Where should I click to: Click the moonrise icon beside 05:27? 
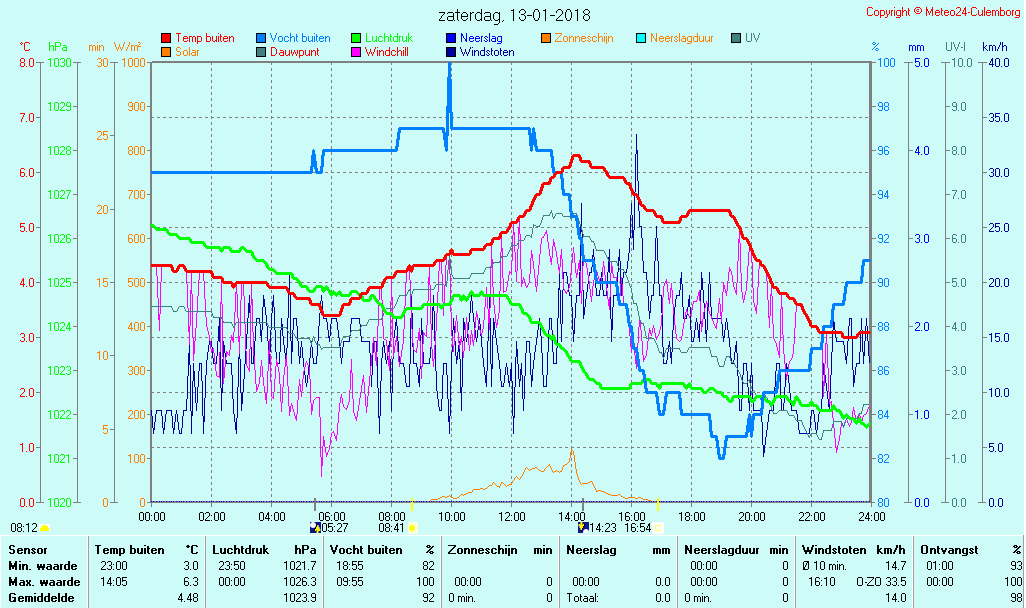(x=316, y=527)
